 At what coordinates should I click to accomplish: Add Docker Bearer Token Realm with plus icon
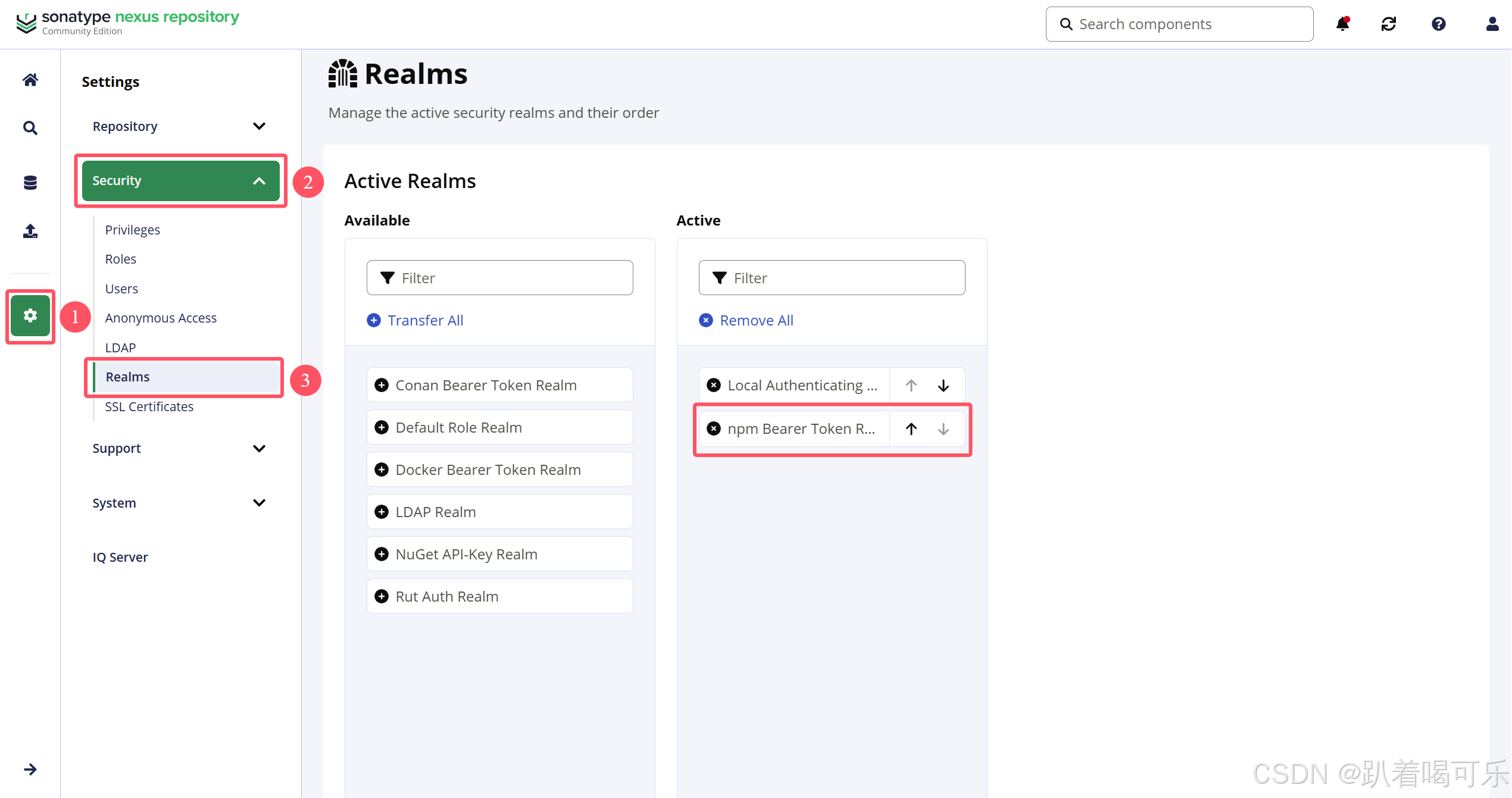[382, 470]
